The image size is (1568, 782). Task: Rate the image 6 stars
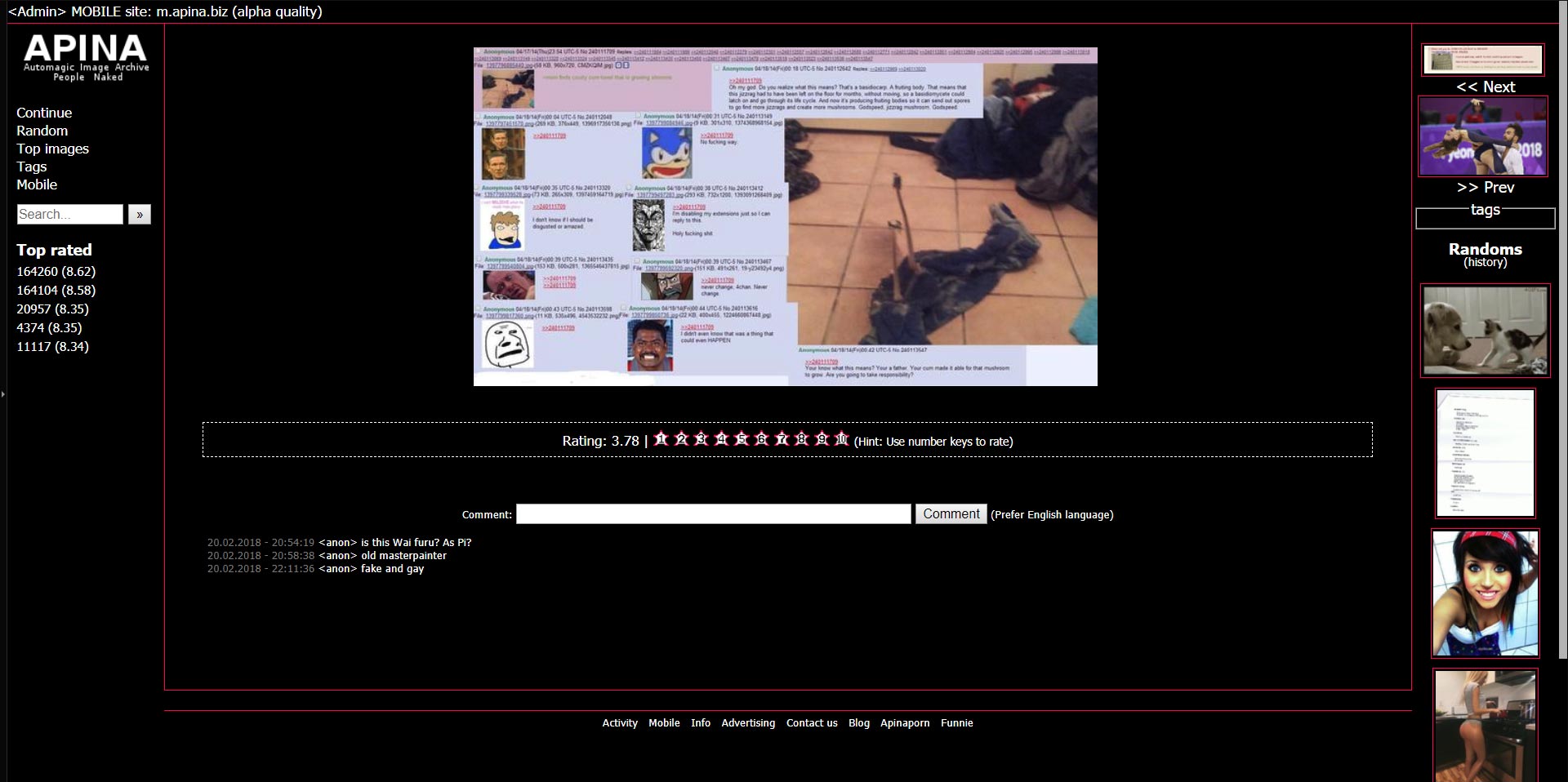(762, 439)
